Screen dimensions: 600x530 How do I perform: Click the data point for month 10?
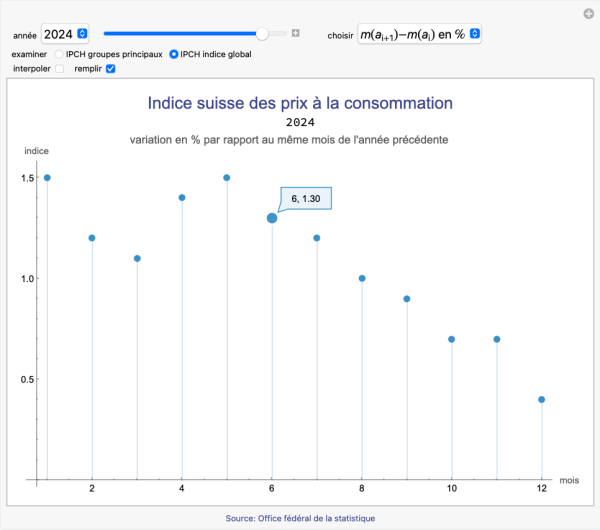click(x=452, y=339)
